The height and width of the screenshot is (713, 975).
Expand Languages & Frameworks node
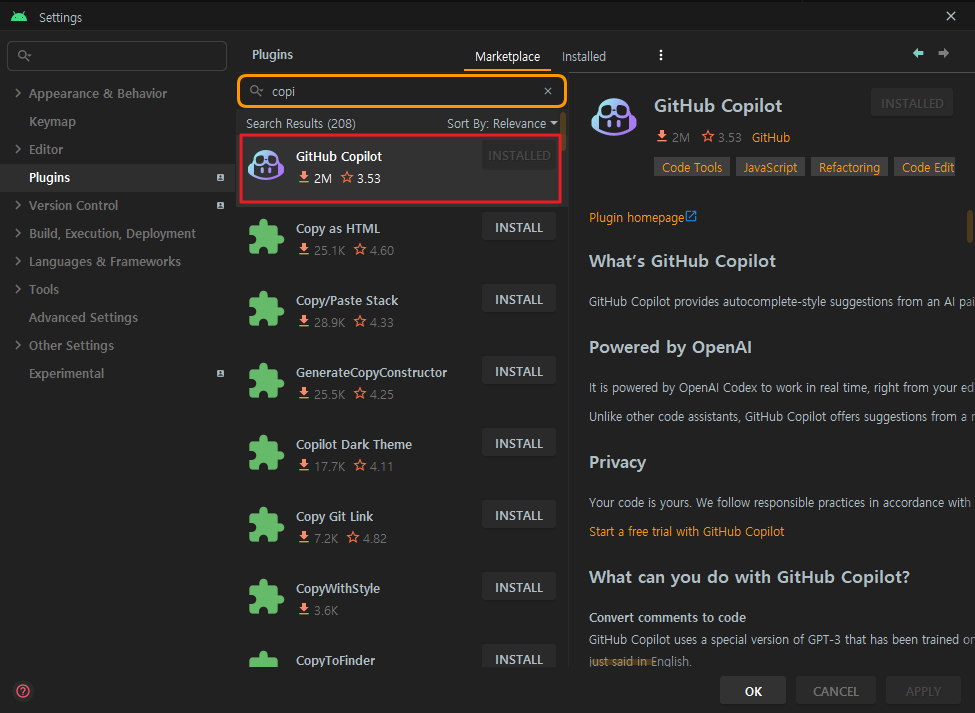(18, 261)
